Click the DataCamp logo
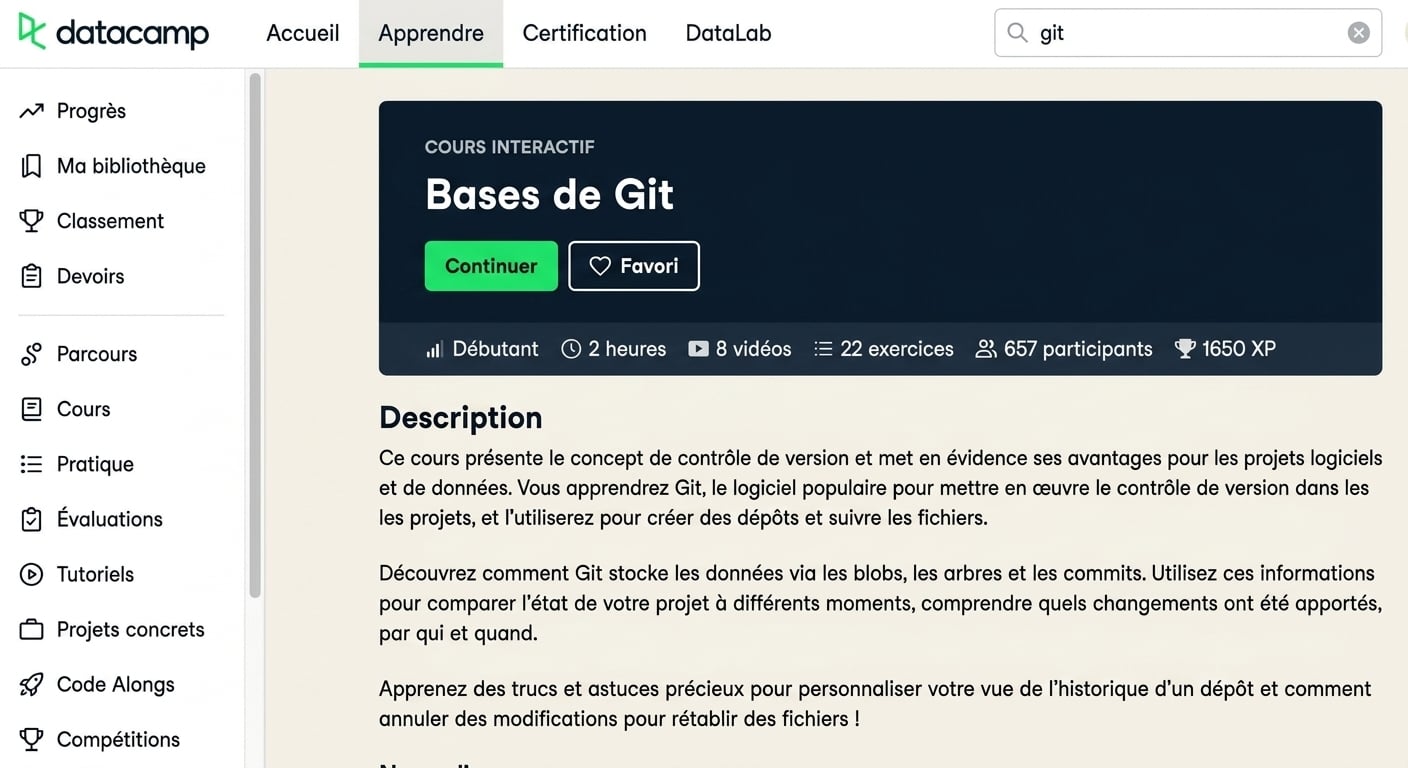The width and height of the screenshot is (1408, 768). coord(113,32)
